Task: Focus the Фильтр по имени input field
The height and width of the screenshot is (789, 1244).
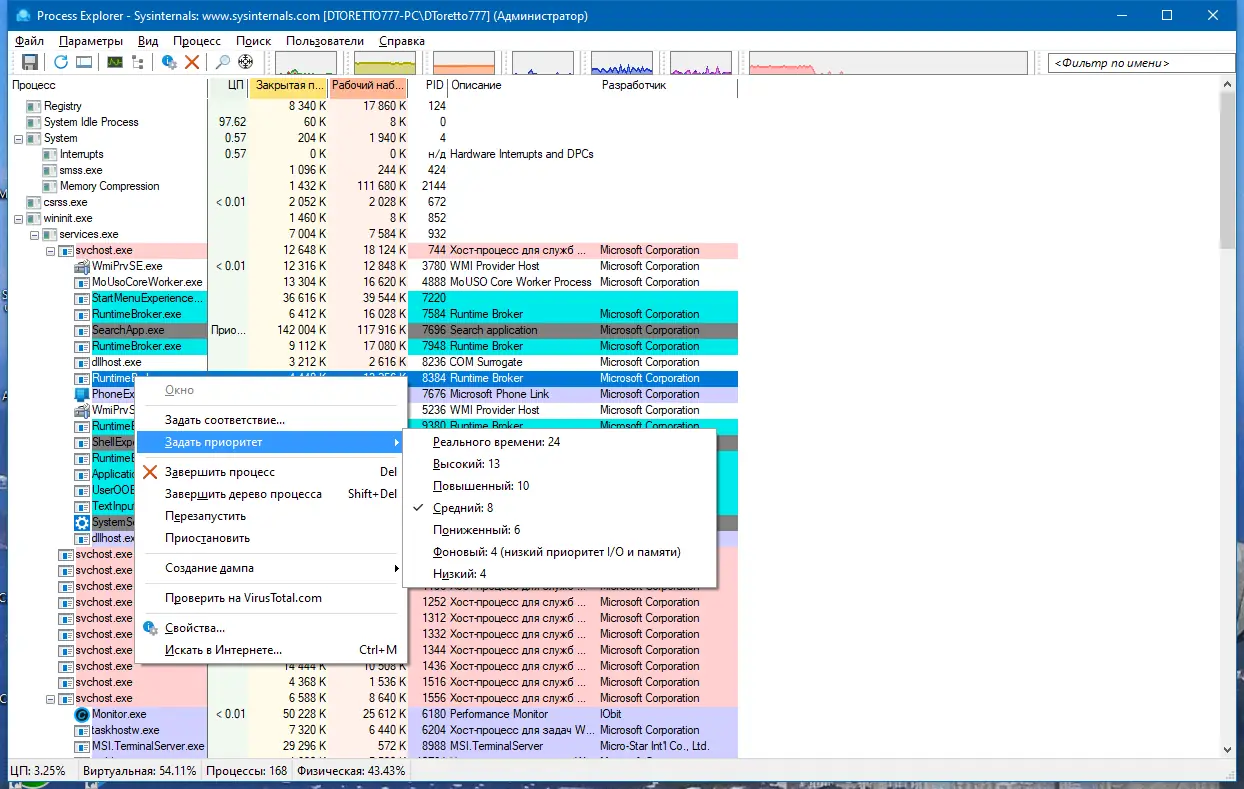Action: pyautogui.click(x=1140, y=63)
